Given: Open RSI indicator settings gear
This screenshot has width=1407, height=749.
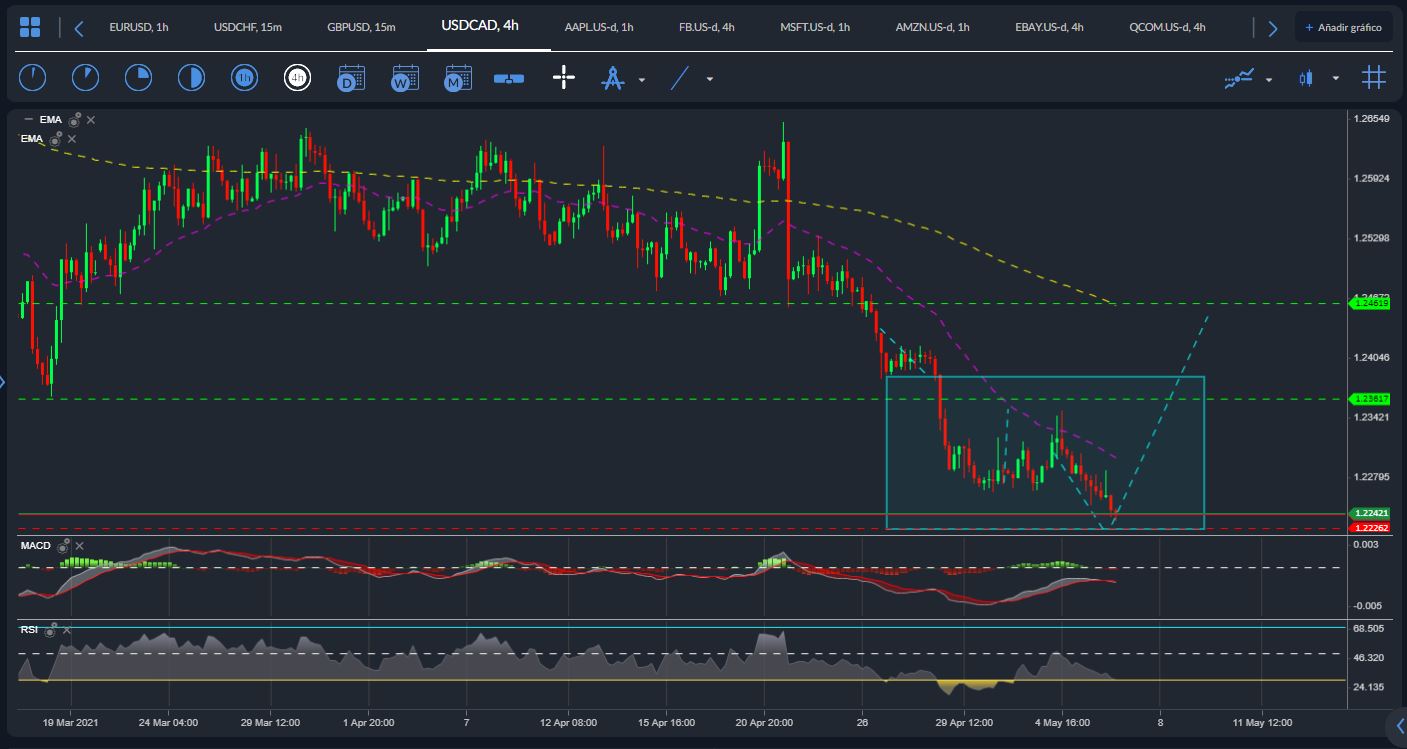Looking at the screenshot, I should click(x=50, y=630).
